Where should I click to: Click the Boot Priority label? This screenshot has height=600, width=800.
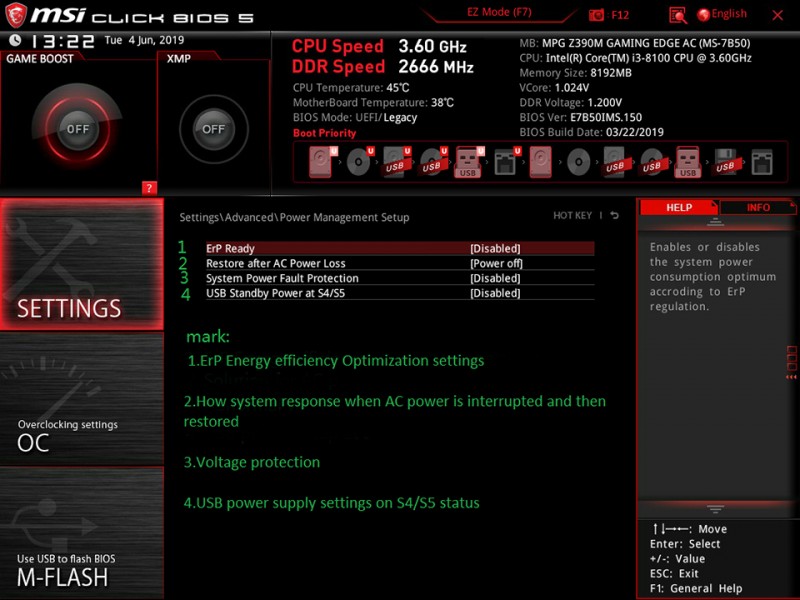324,133
